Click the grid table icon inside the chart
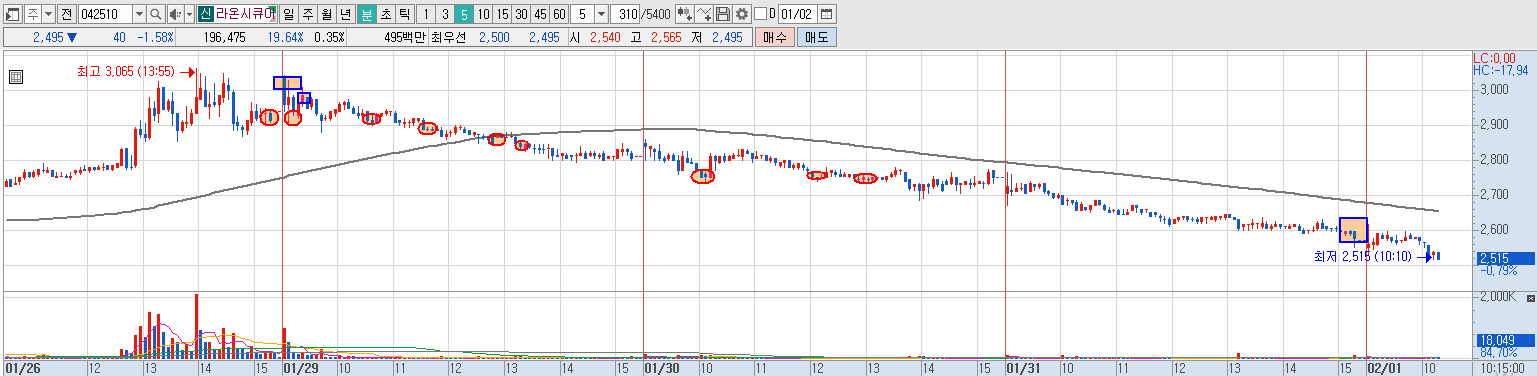The width and height of the screenshot is (1537, 376). [x=15, y=76]
